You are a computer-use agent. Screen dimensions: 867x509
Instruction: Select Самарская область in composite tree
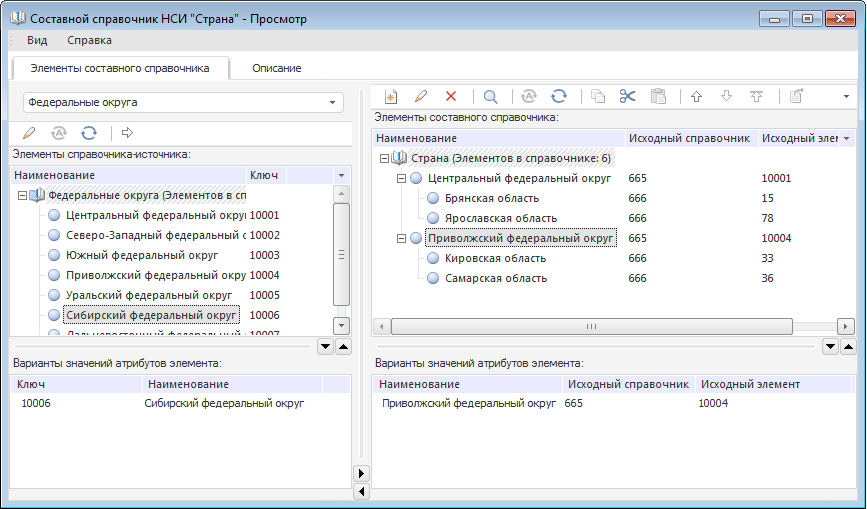tap(495, 278)
